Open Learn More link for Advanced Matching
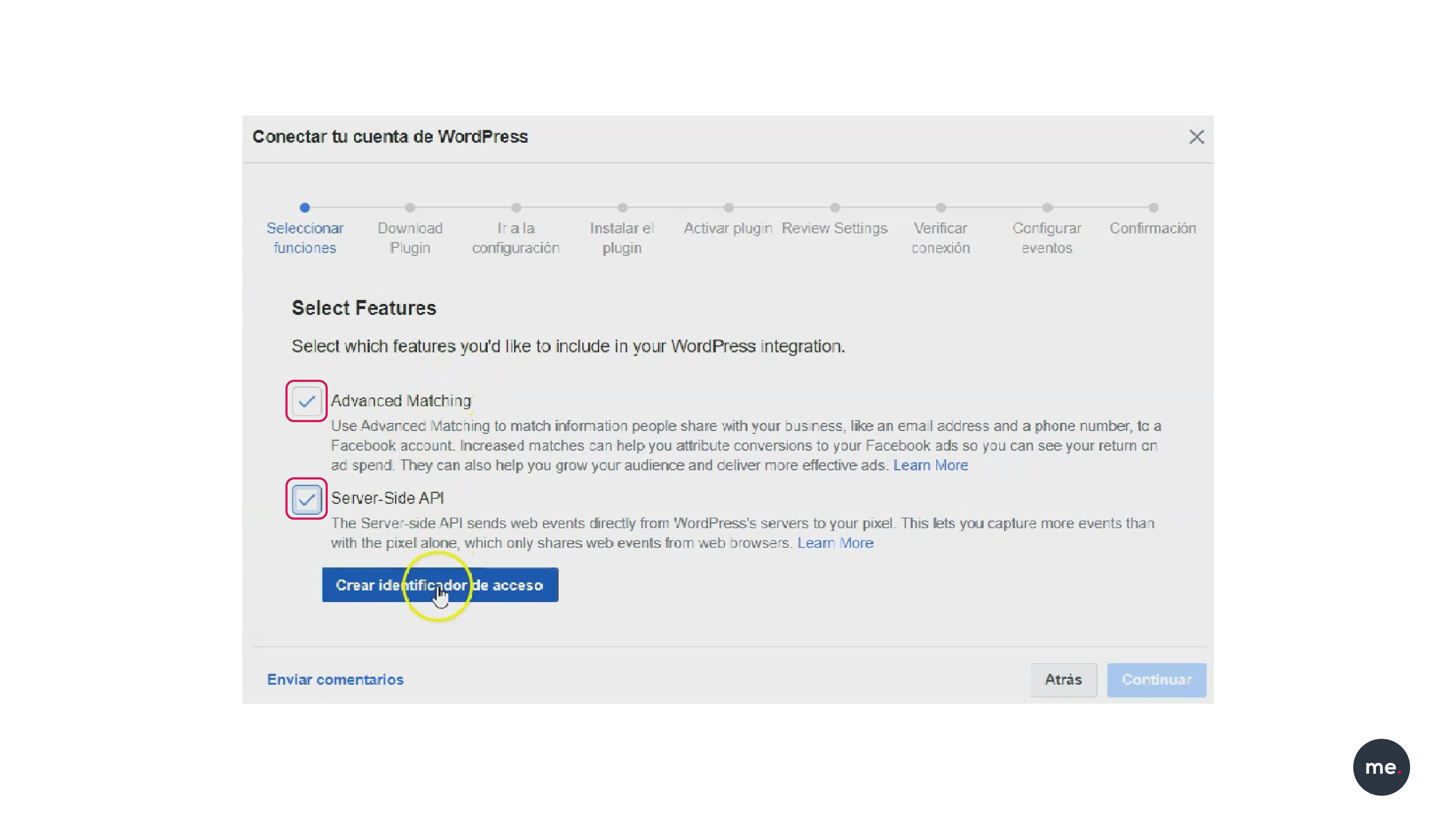The image size is (1456, 819). click(931, 465)
